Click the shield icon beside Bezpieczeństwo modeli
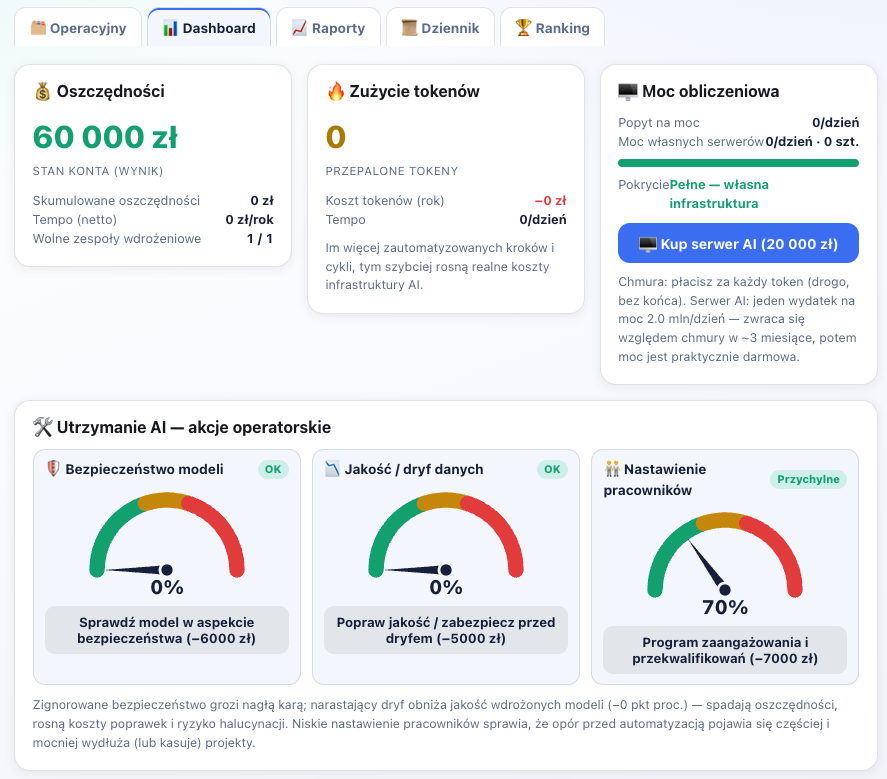 tap(53, 468)
